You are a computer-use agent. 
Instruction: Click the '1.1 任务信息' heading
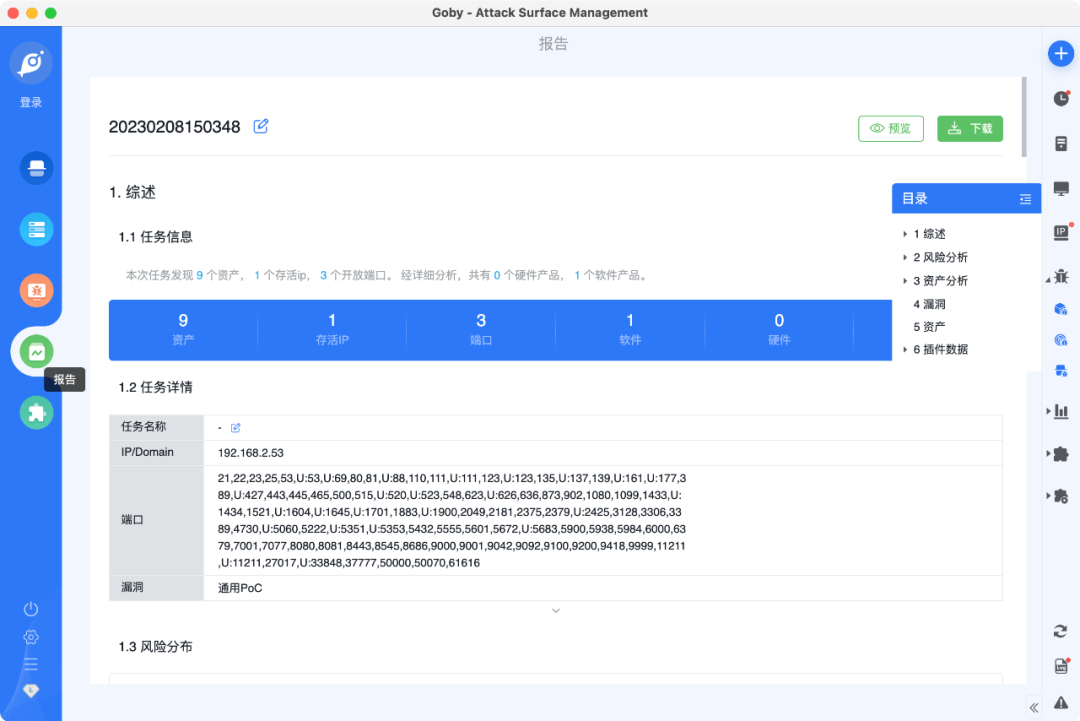[155, 237]
